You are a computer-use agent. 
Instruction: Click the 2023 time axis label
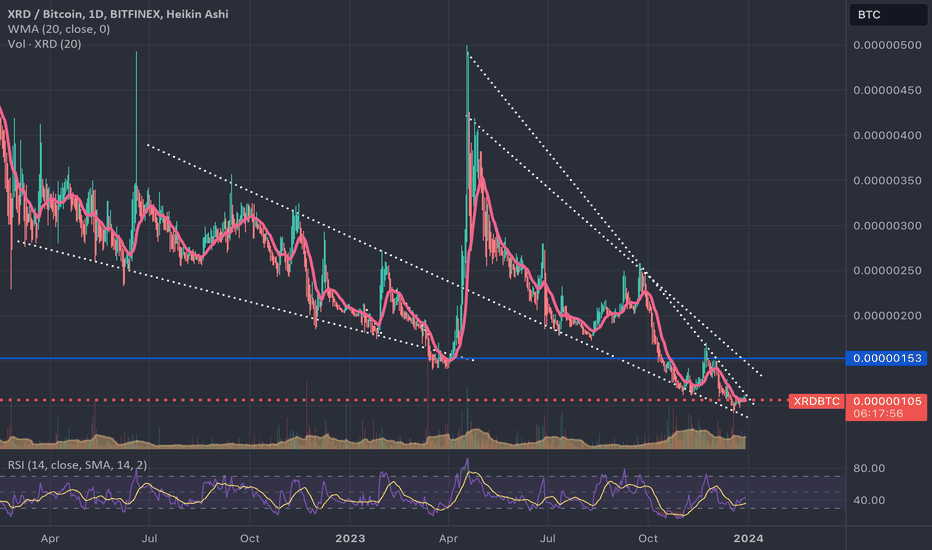click(x=350, y=539)
